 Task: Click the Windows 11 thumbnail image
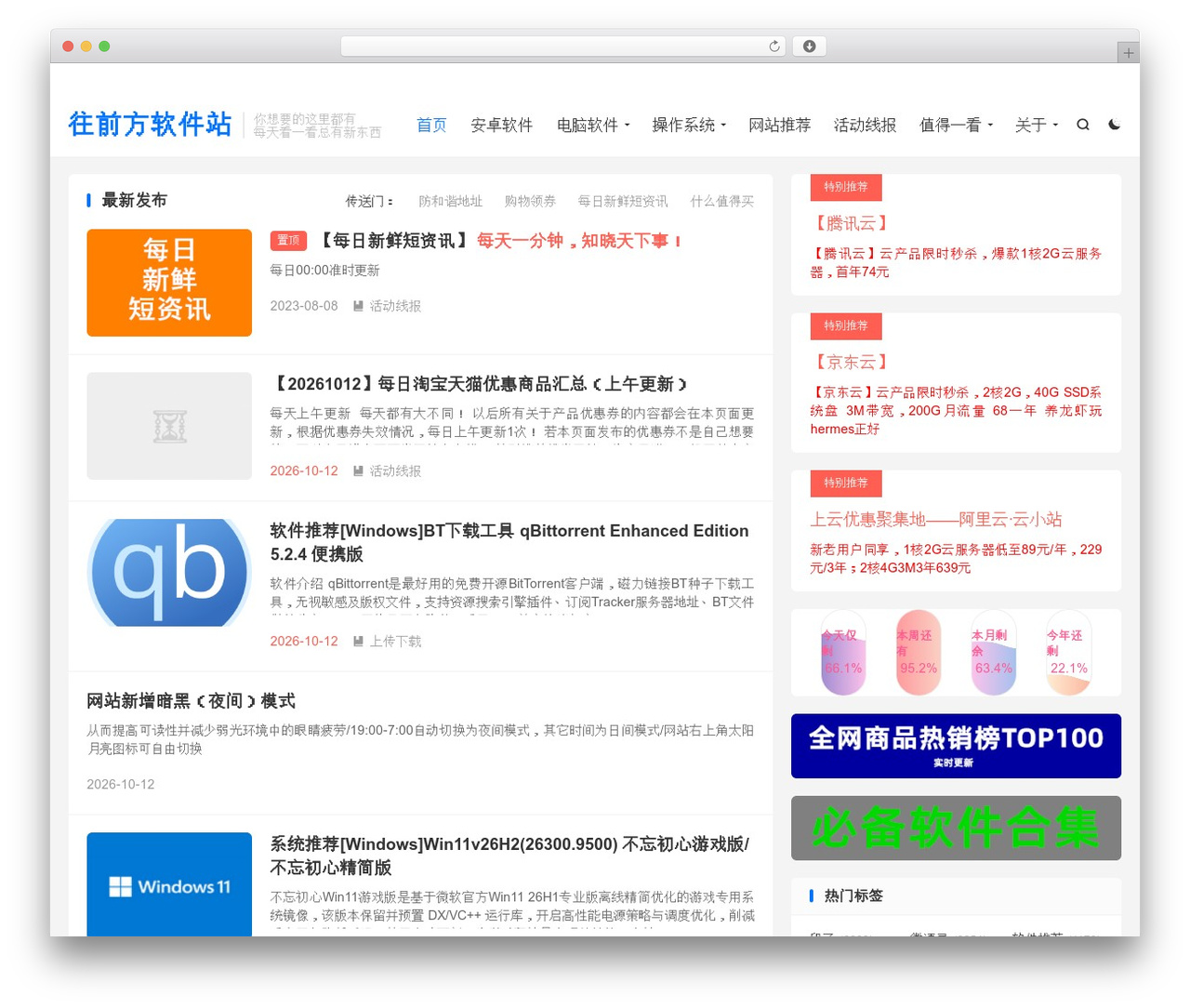tap(169, 883)
